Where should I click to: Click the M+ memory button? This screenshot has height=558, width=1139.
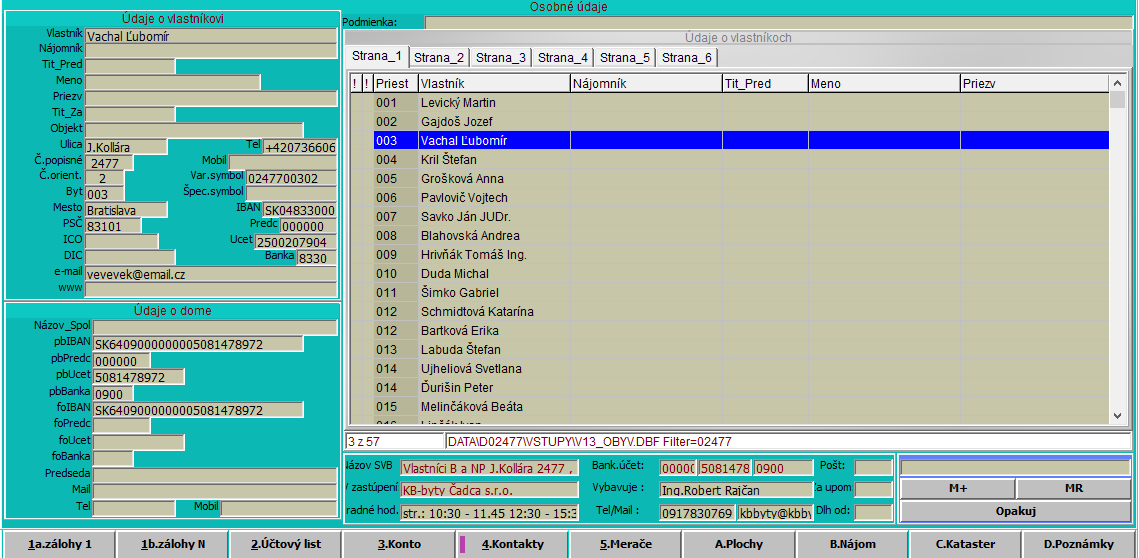[957, 489]
